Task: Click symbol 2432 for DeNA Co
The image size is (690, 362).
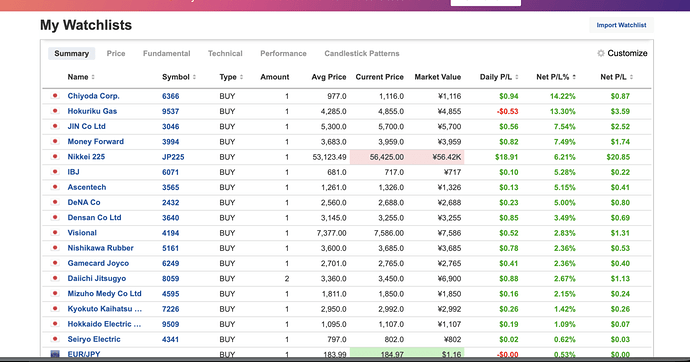Action: pos(170,202)
